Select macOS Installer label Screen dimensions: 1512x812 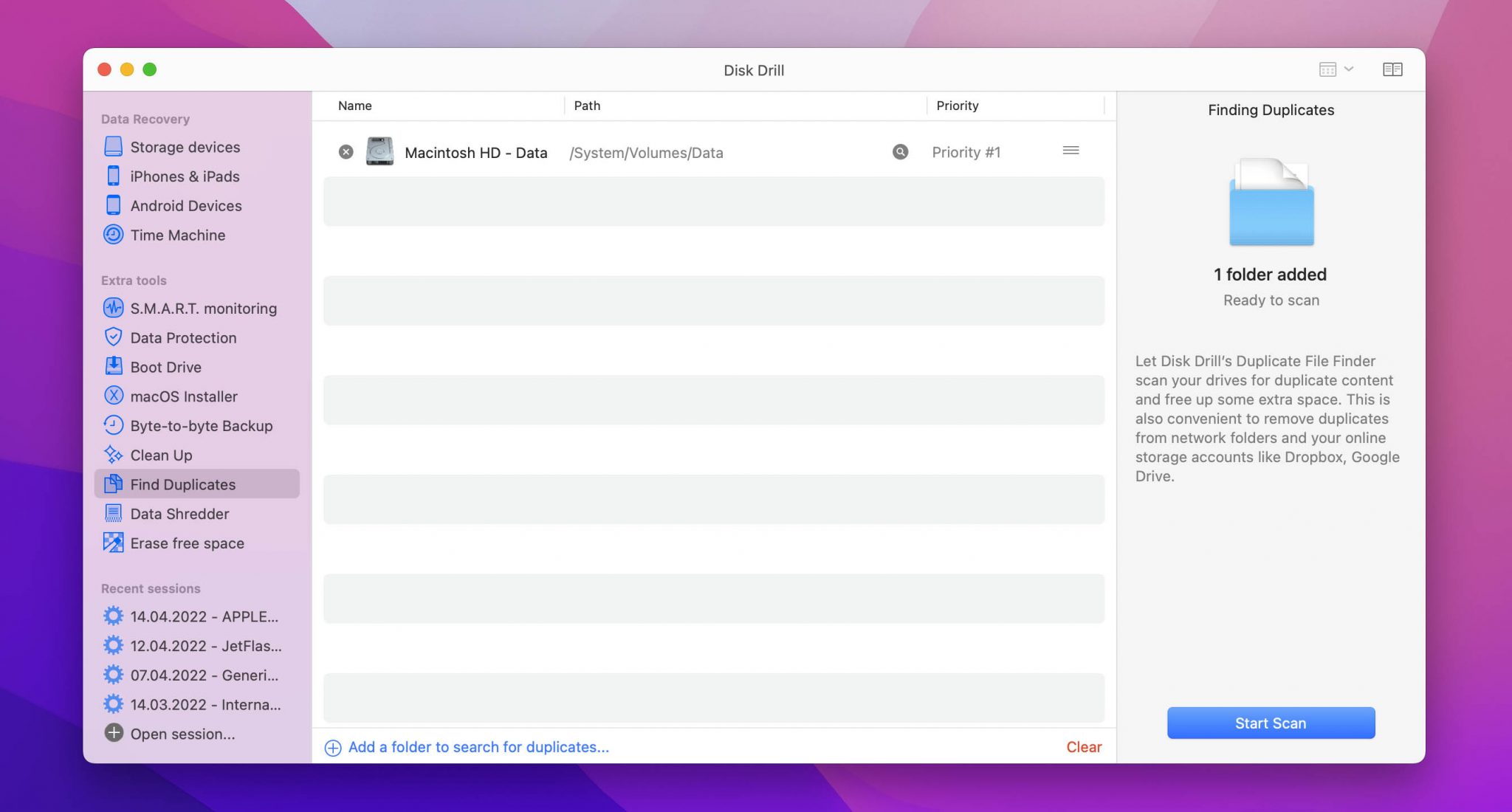click(184, 396)
